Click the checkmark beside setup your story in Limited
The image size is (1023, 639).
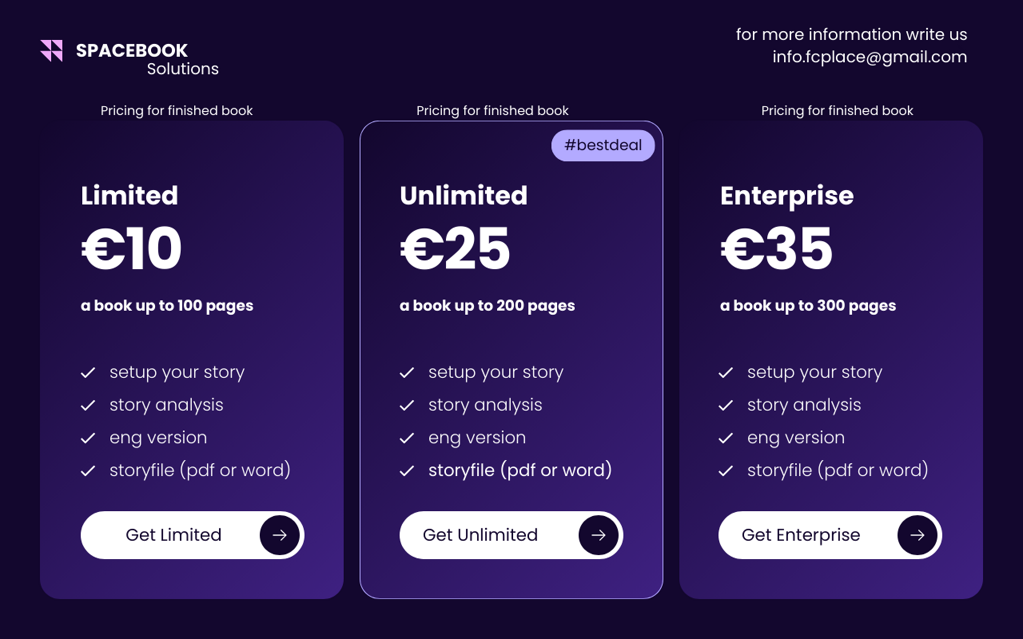click(x=87, y=372)
